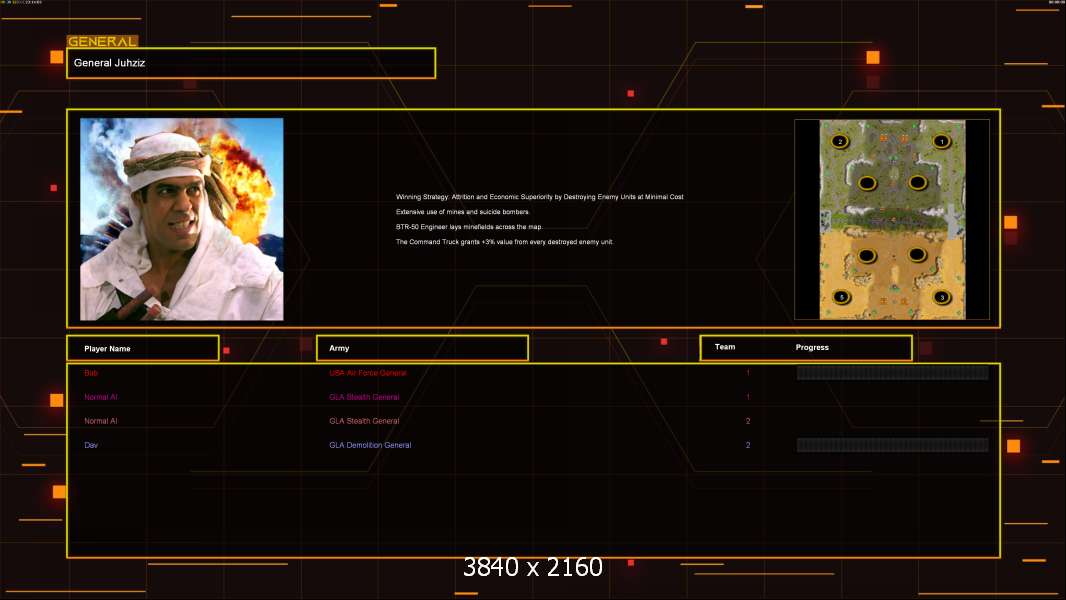Select the empty lower-left middle slot in the desert area

coord(867,255)
